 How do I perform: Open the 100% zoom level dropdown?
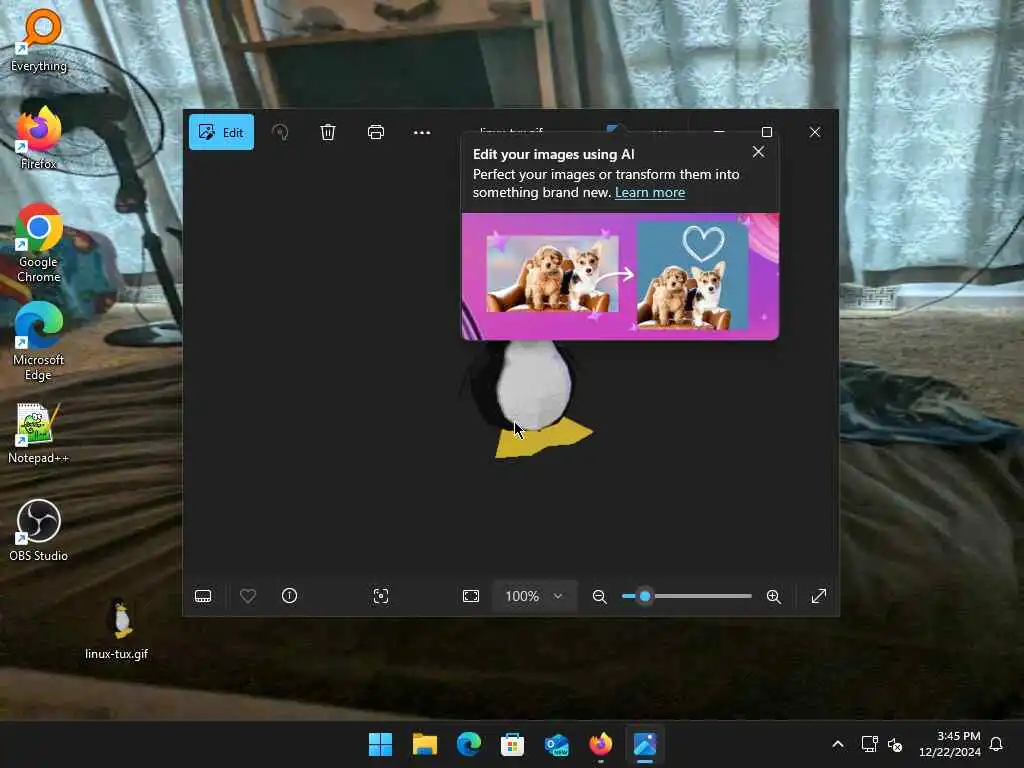pyautogui.click(x=534, y=596)
